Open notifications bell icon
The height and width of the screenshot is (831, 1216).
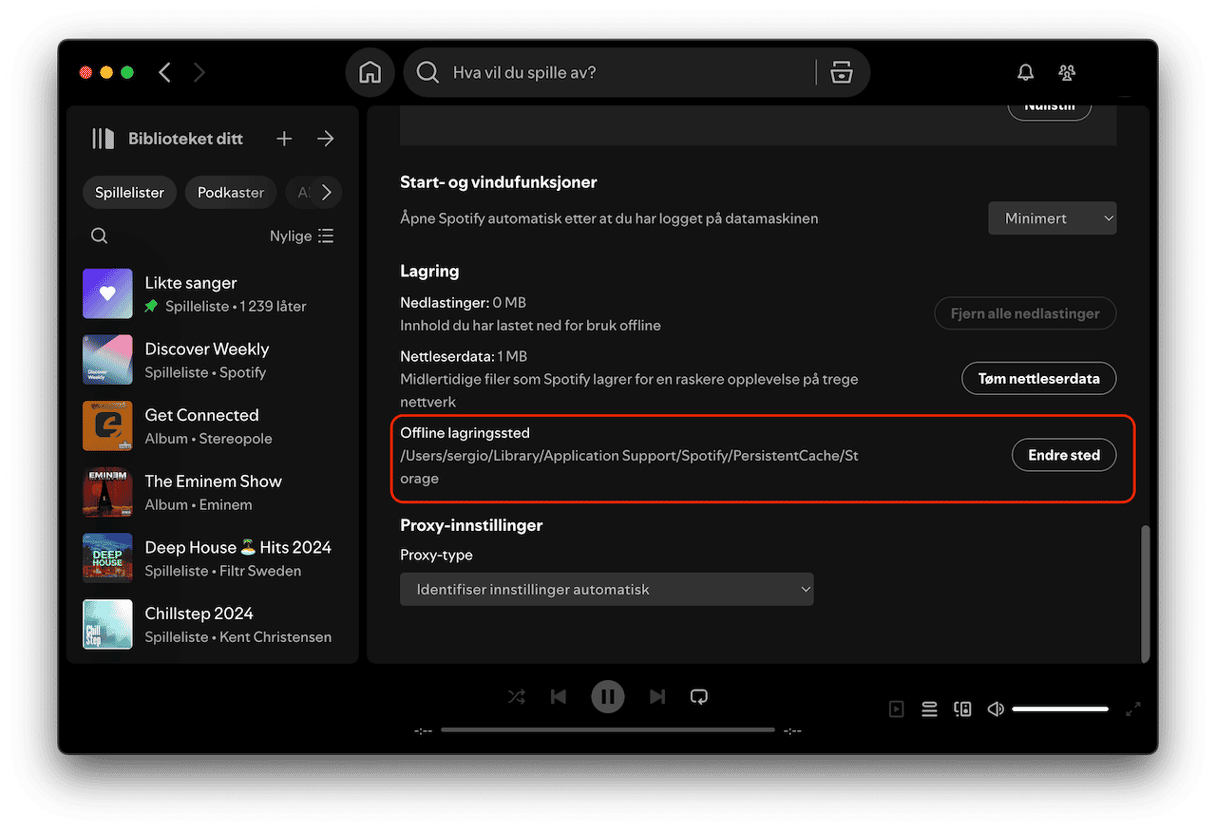(x=1025, y=72)
